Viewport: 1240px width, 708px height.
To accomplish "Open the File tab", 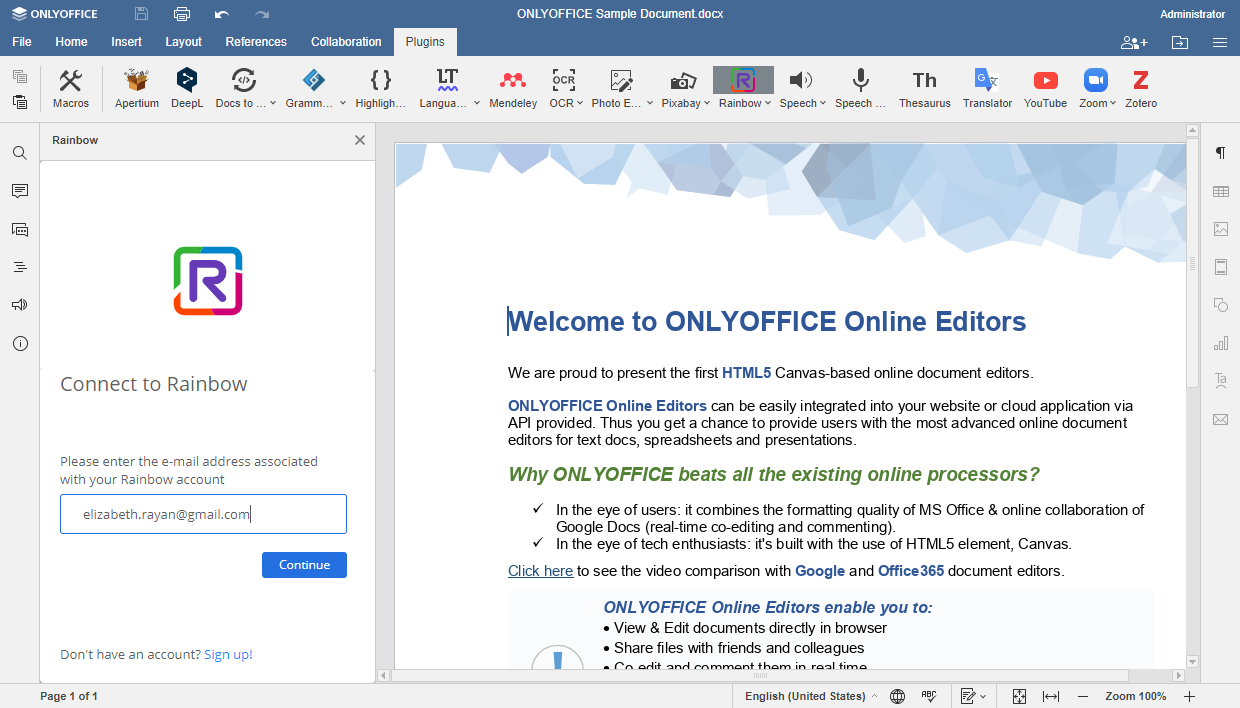I will tap(22, 42).
